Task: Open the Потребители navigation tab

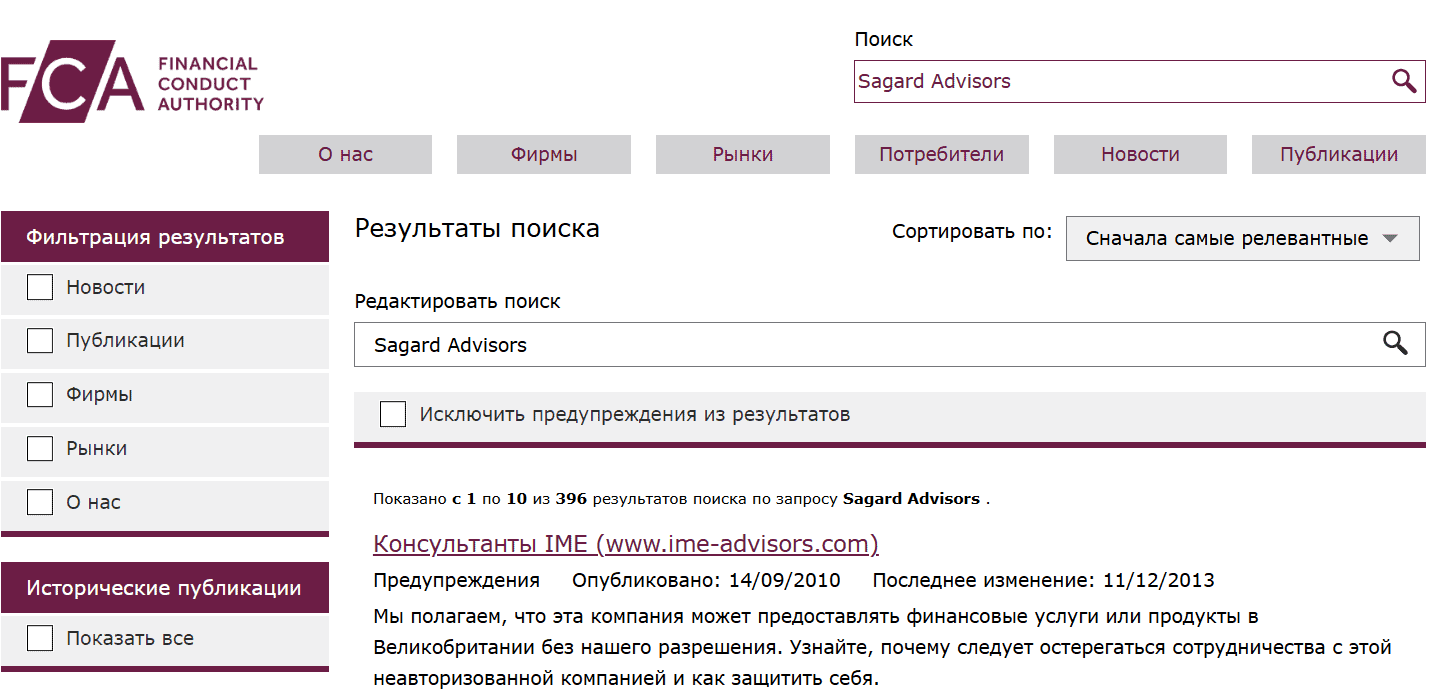Action: 940,154
